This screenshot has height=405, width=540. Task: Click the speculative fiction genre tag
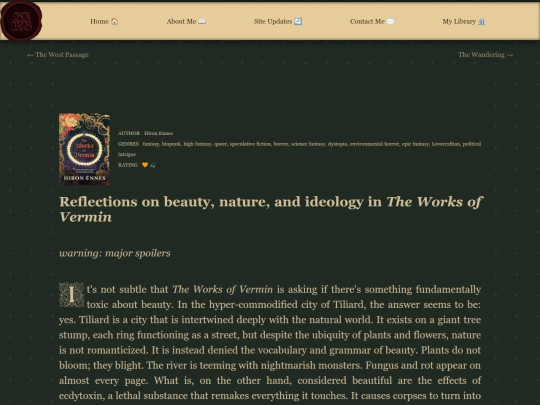pos(250,144)
